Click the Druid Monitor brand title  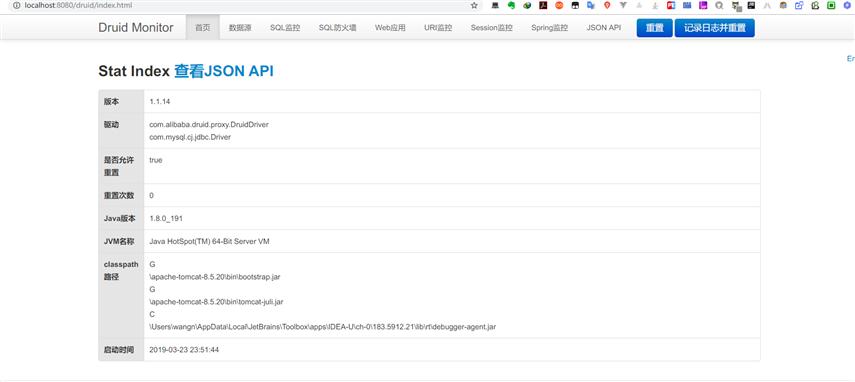tap(136, 28)
